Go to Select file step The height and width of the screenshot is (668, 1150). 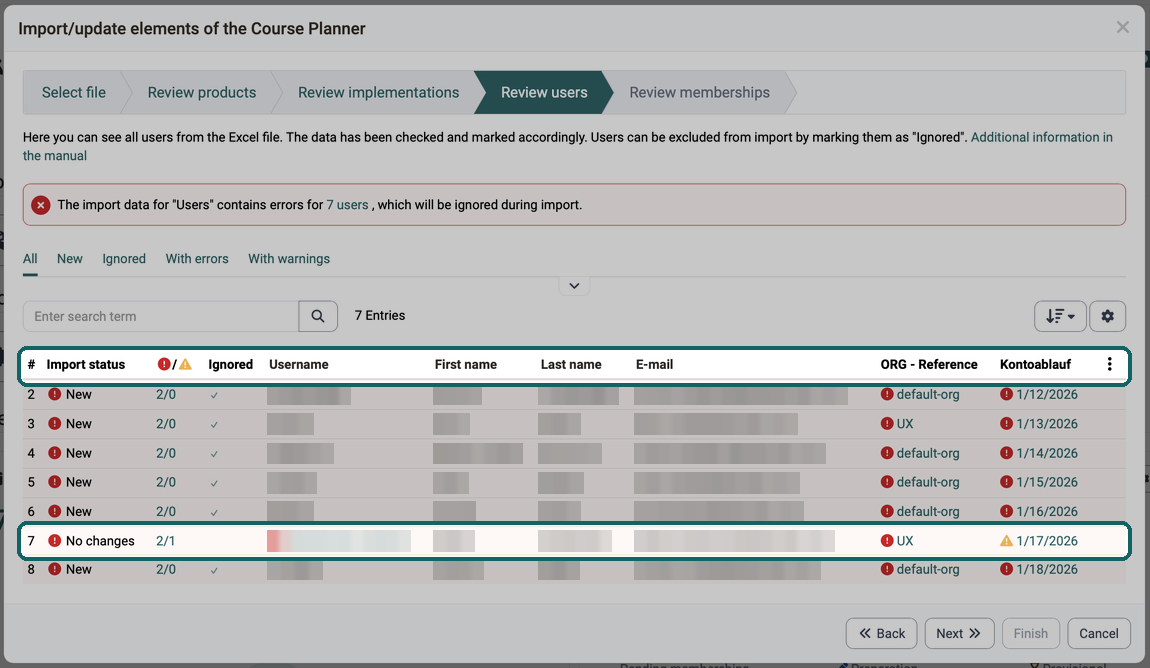click(73, 92)
